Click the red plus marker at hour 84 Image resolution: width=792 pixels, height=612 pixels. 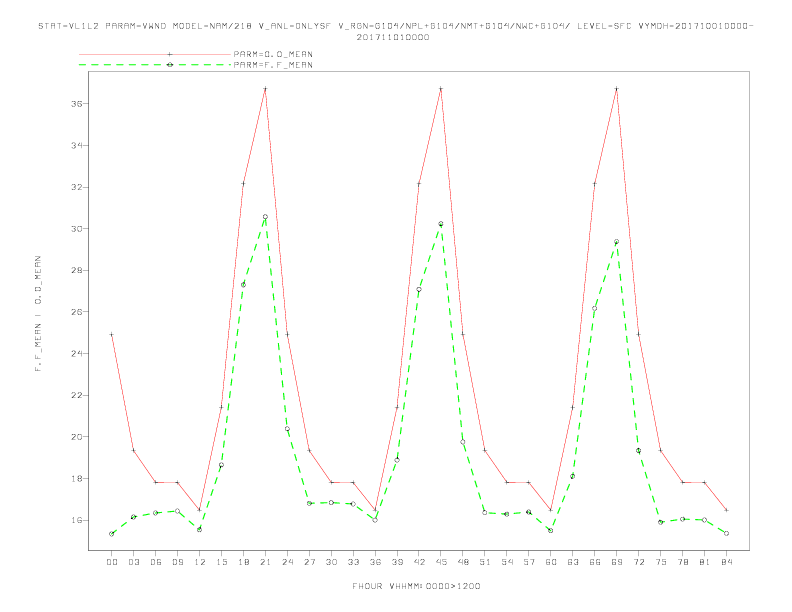coord(726,510)
